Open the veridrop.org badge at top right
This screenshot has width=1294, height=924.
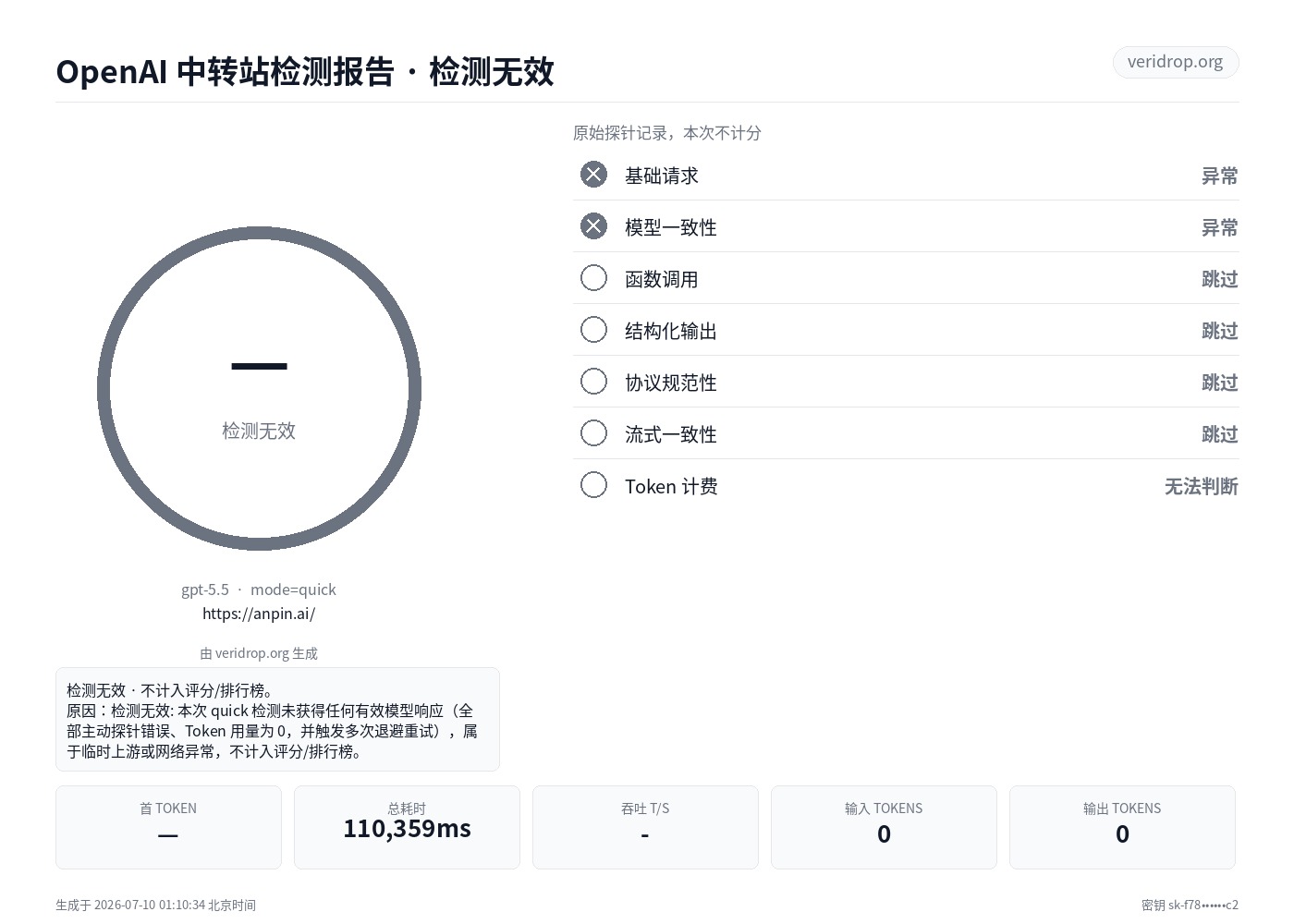(1175, 62)
